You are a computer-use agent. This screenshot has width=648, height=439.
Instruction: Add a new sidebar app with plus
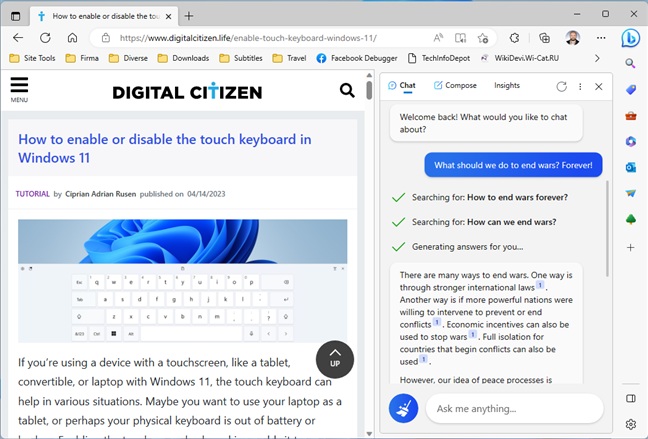coord(631,248)
